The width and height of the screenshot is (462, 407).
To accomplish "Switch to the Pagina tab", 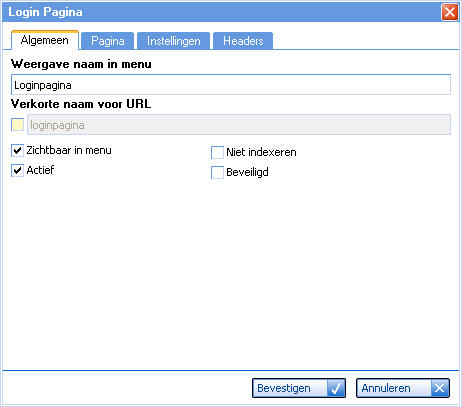I will tap(108, 41).
